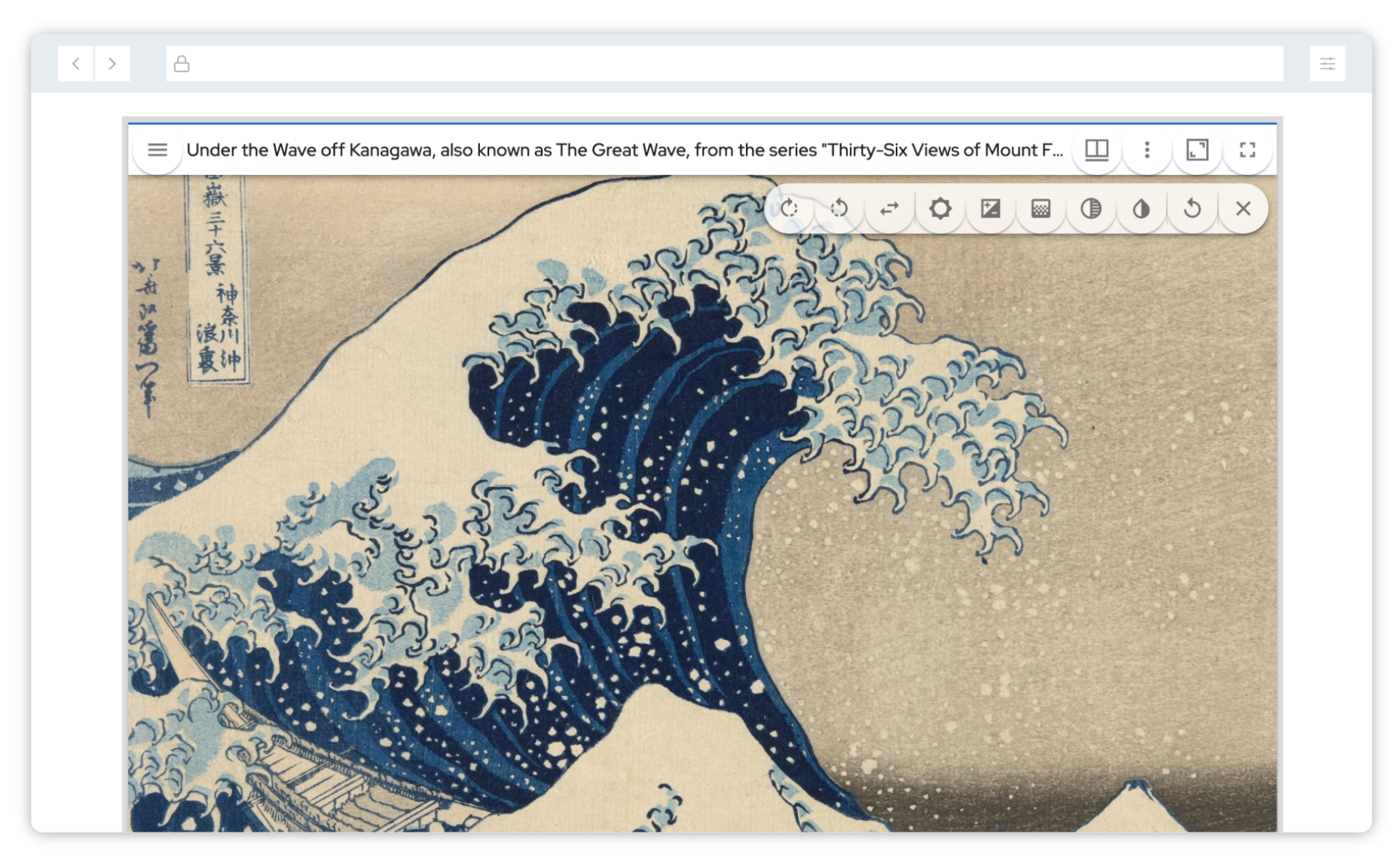Open the browser customization controls
Viewport: 1400px width, 867px height.
[1327, 63]
